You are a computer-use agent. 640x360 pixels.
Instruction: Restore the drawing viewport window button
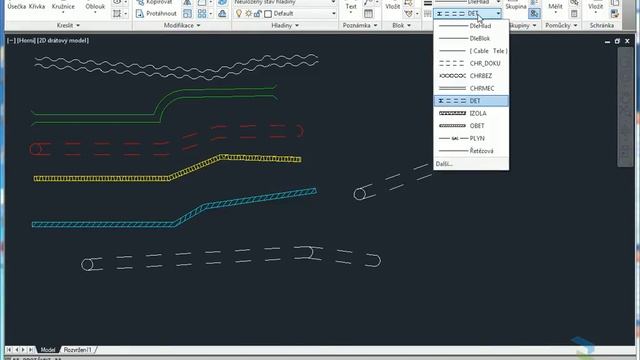pos(617,41)
